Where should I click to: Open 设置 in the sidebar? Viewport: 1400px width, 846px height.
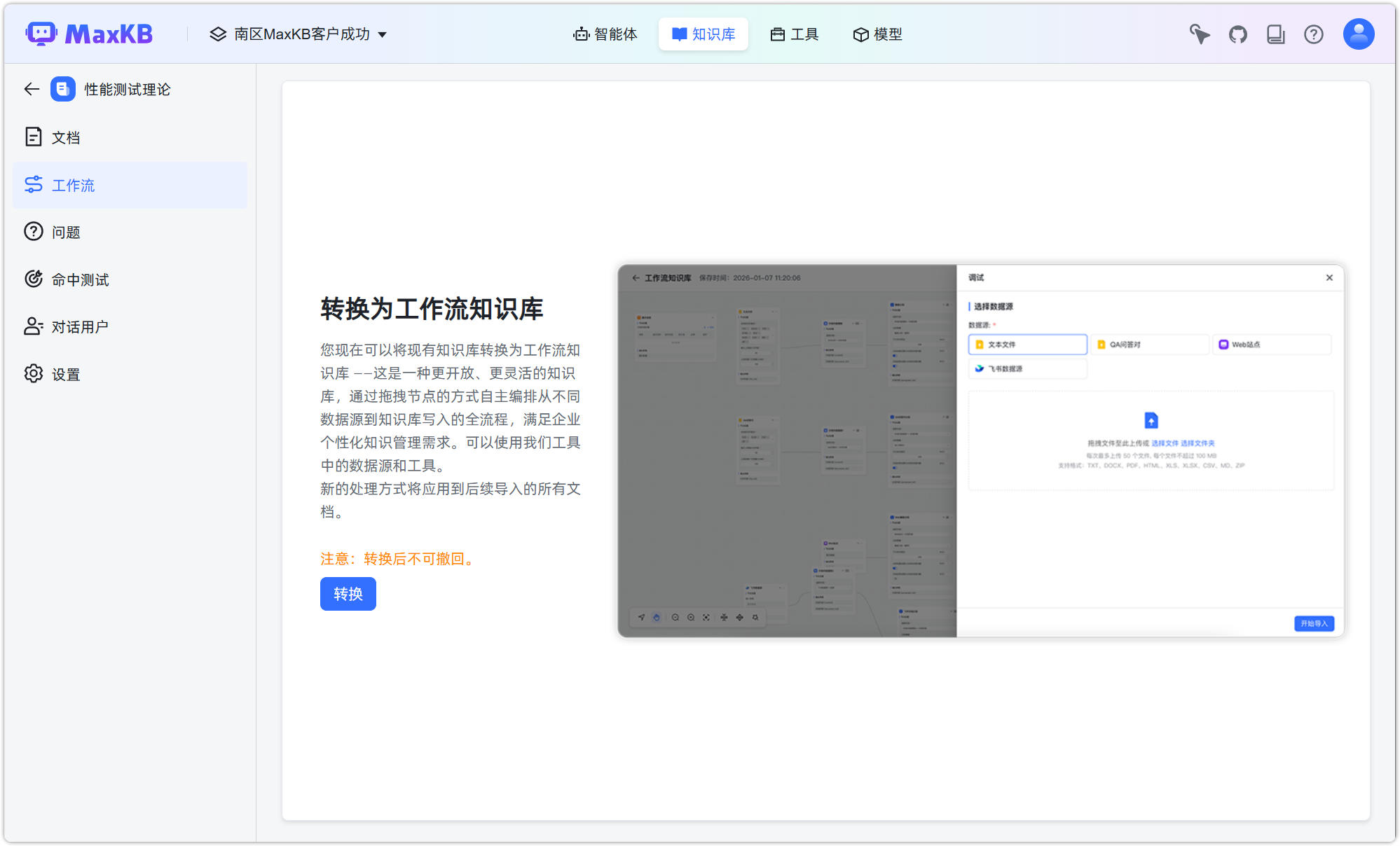click(66, 374)
